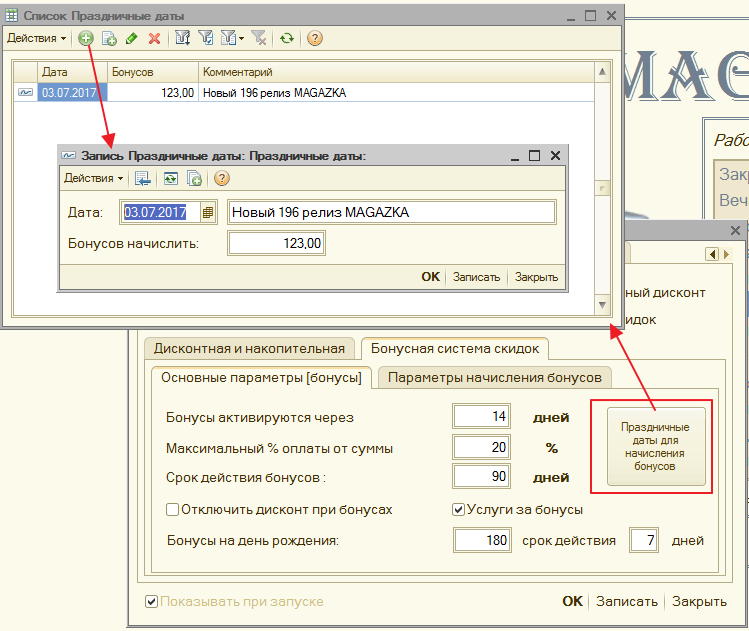Click the record window title icon
The height and width of the screenshot is (631, 749).
point(69,156)
